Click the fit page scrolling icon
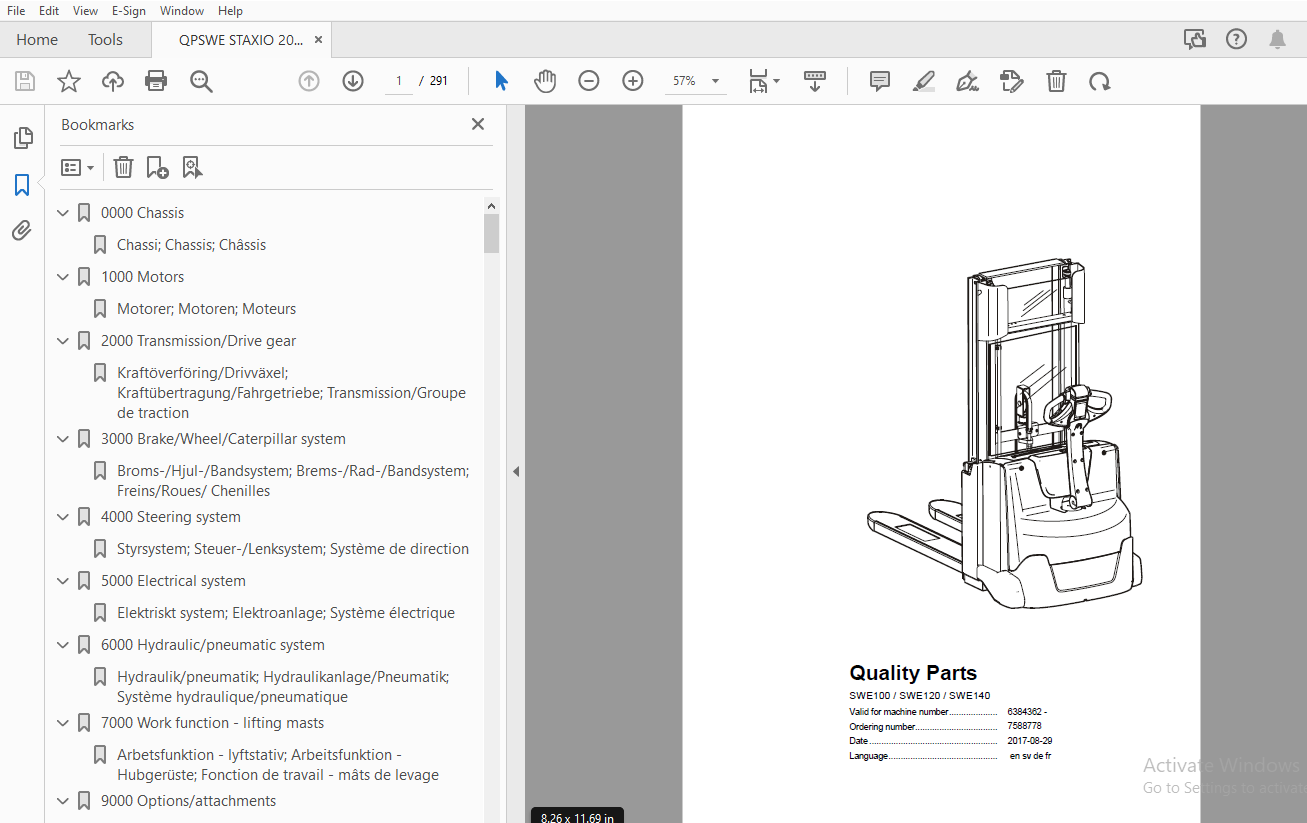 pos(758,81)
